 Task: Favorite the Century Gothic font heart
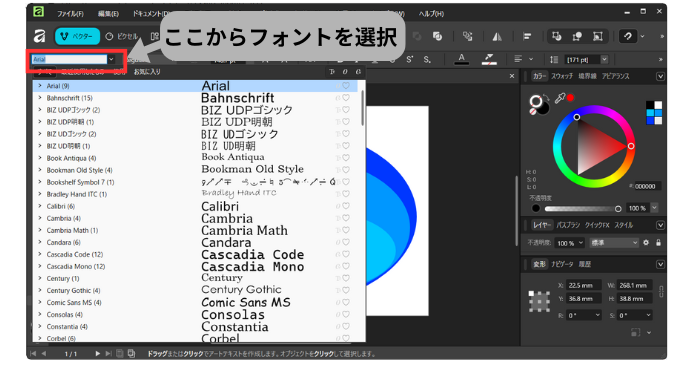tap(346, 290)
